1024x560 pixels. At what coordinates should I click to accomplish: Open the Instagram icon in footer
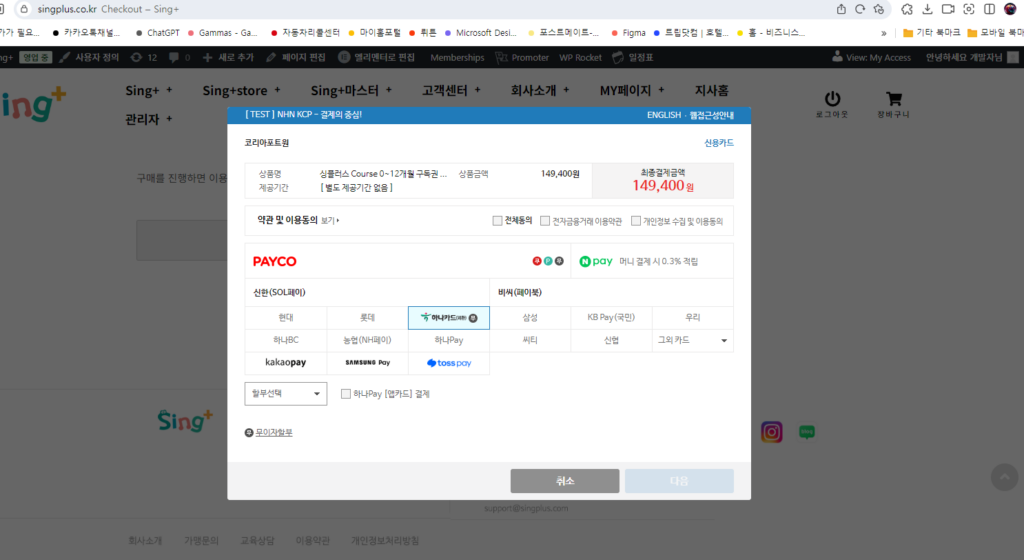tap(771, 432)
